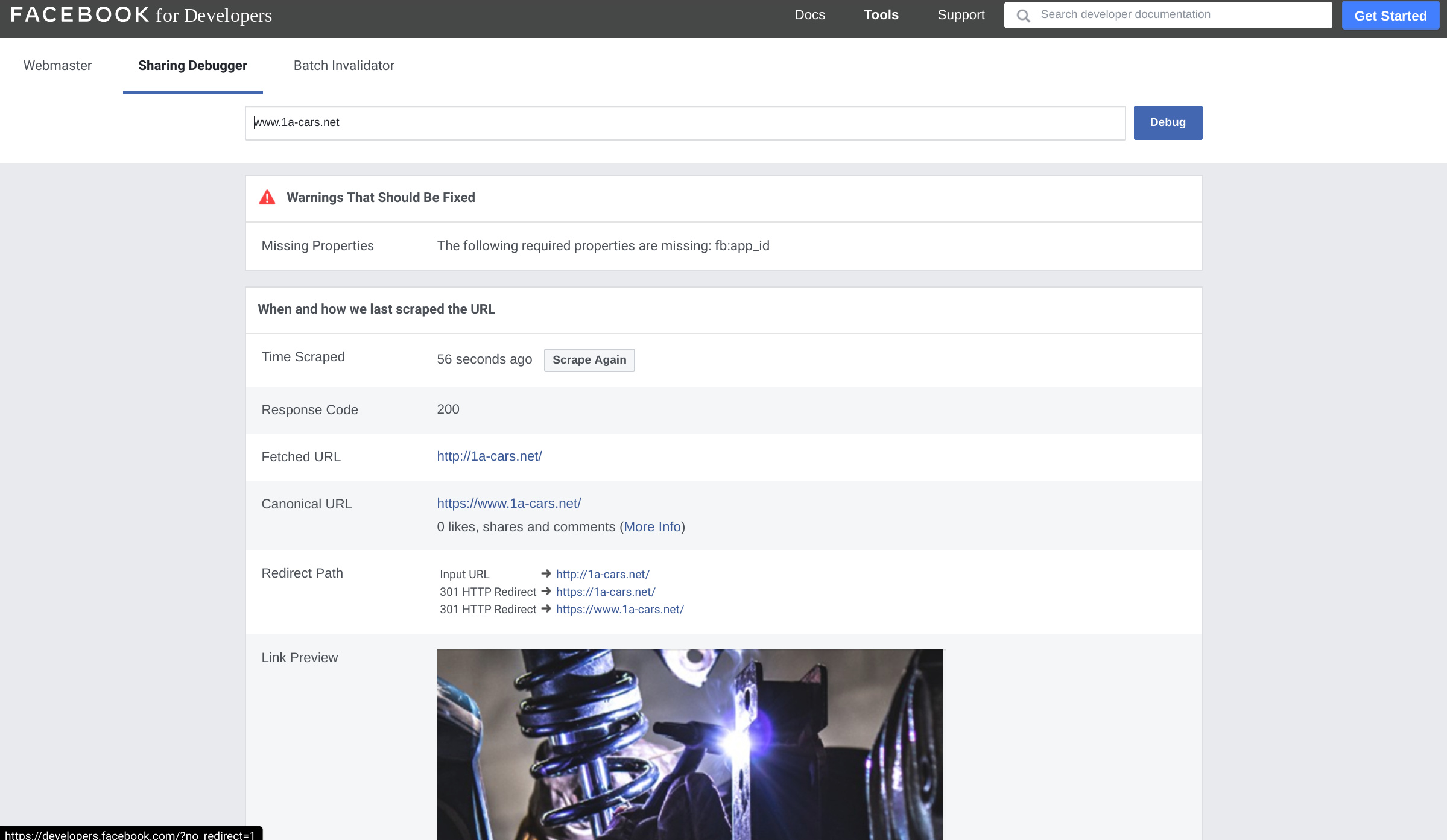
Task: Open the Tools menu
Action: [881, 15]
